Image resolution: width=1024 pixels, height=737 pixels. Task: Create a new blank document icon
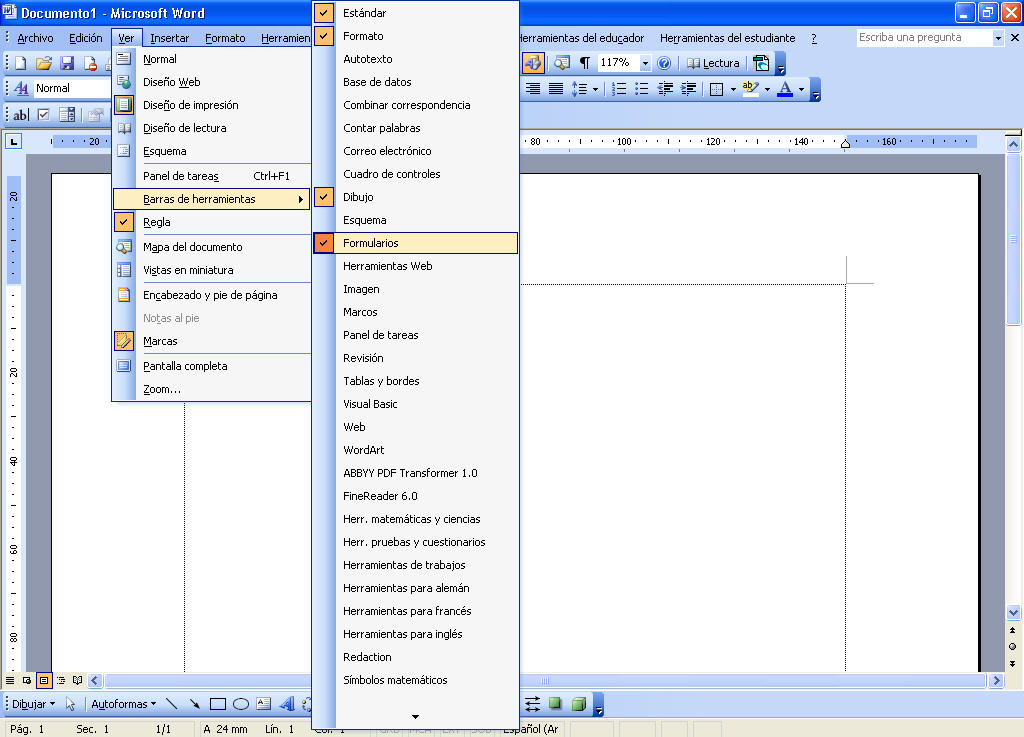[20, 63]
